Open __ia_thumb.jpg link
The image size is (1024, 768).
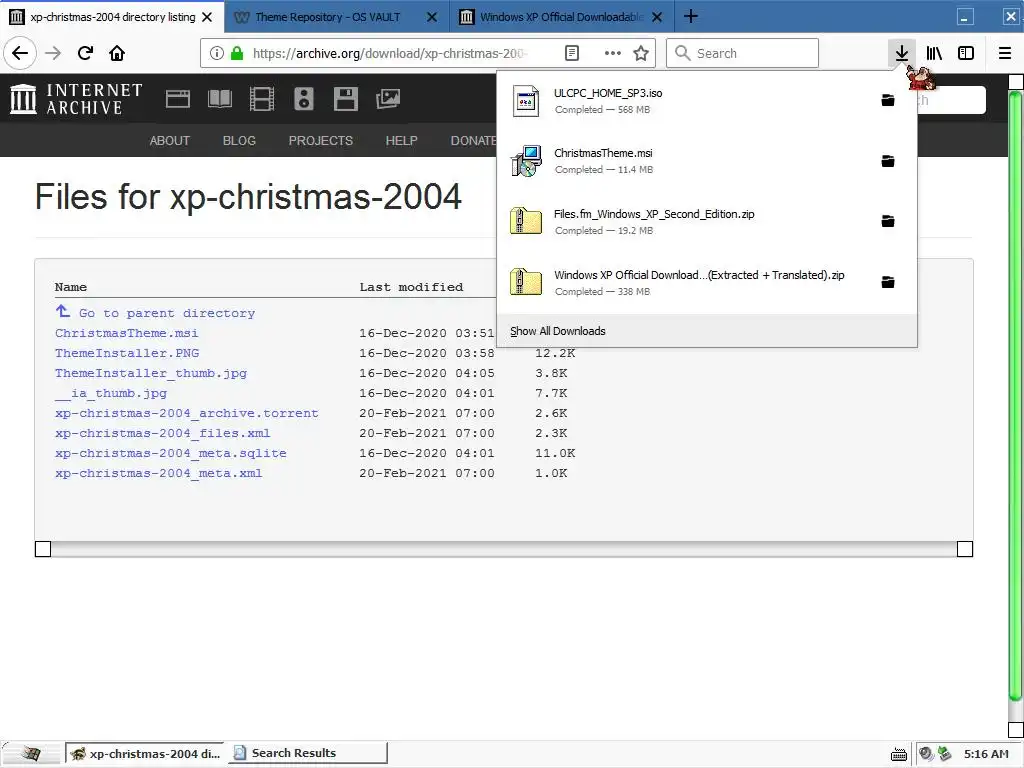tap(111, 393)
